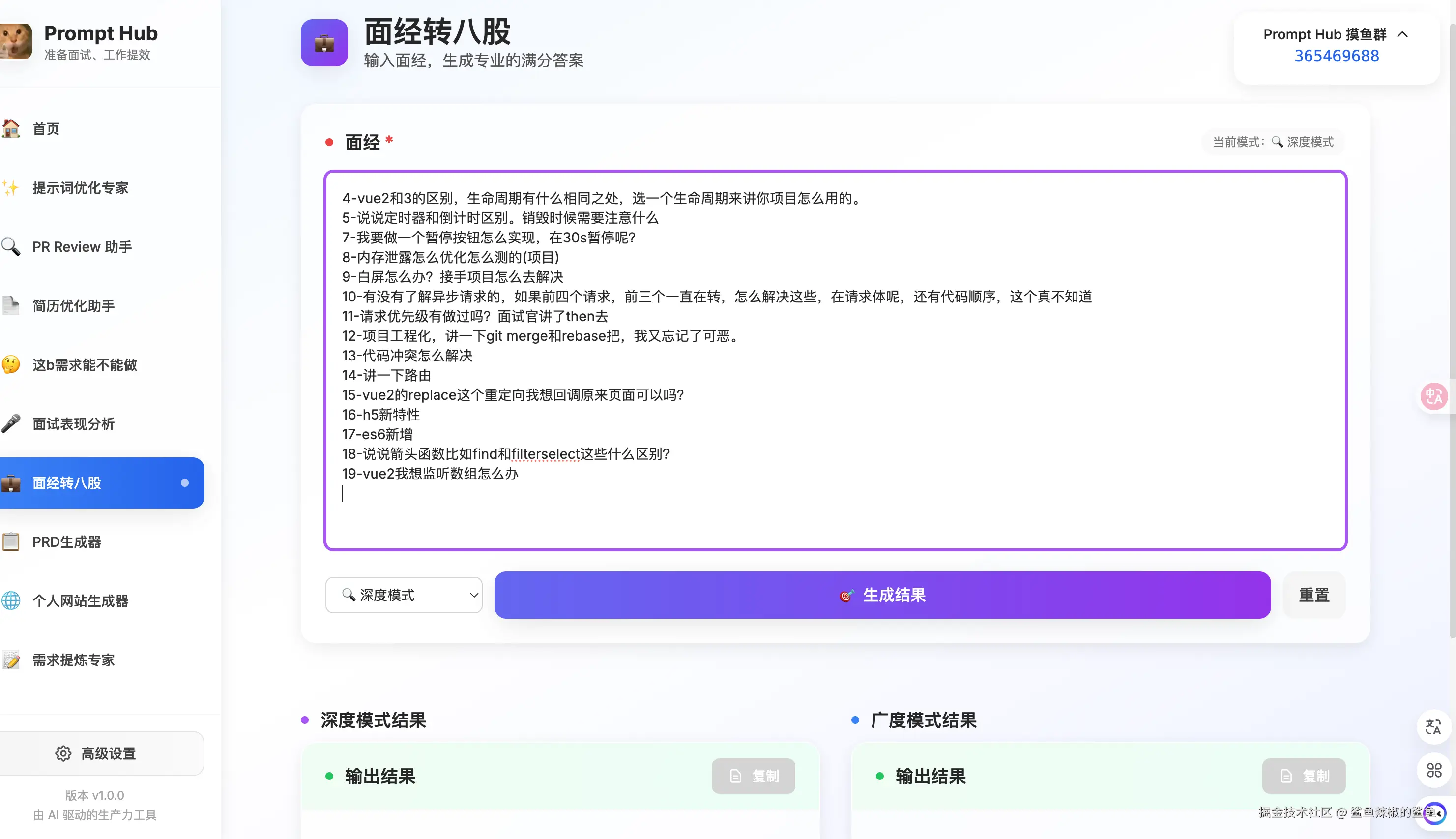This screenshot has height=839, width=1456.
Task: Open 简历优化助手 in the sidebar
Action: pyautogui.click(x=74, y=306)
